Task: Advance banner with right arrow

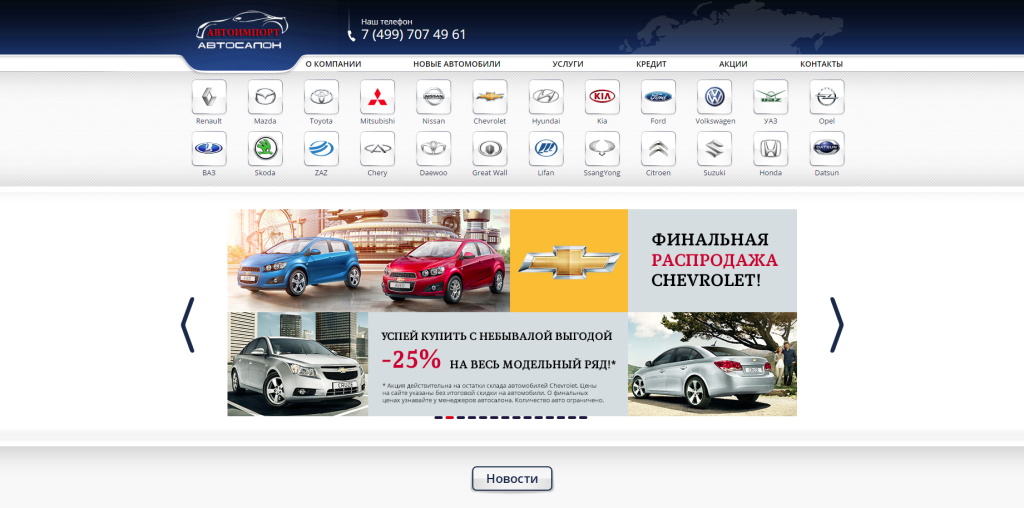Action: pyautogui.click(x=837, y=325)
